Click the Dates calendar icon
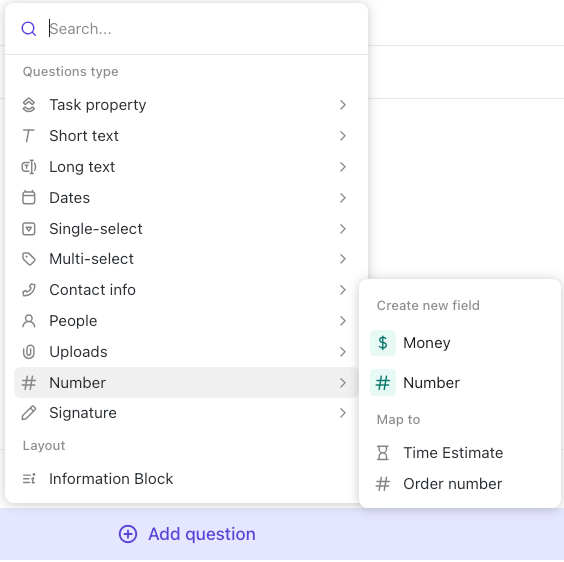Screen dimensions: 564x562 pos(29,198)
